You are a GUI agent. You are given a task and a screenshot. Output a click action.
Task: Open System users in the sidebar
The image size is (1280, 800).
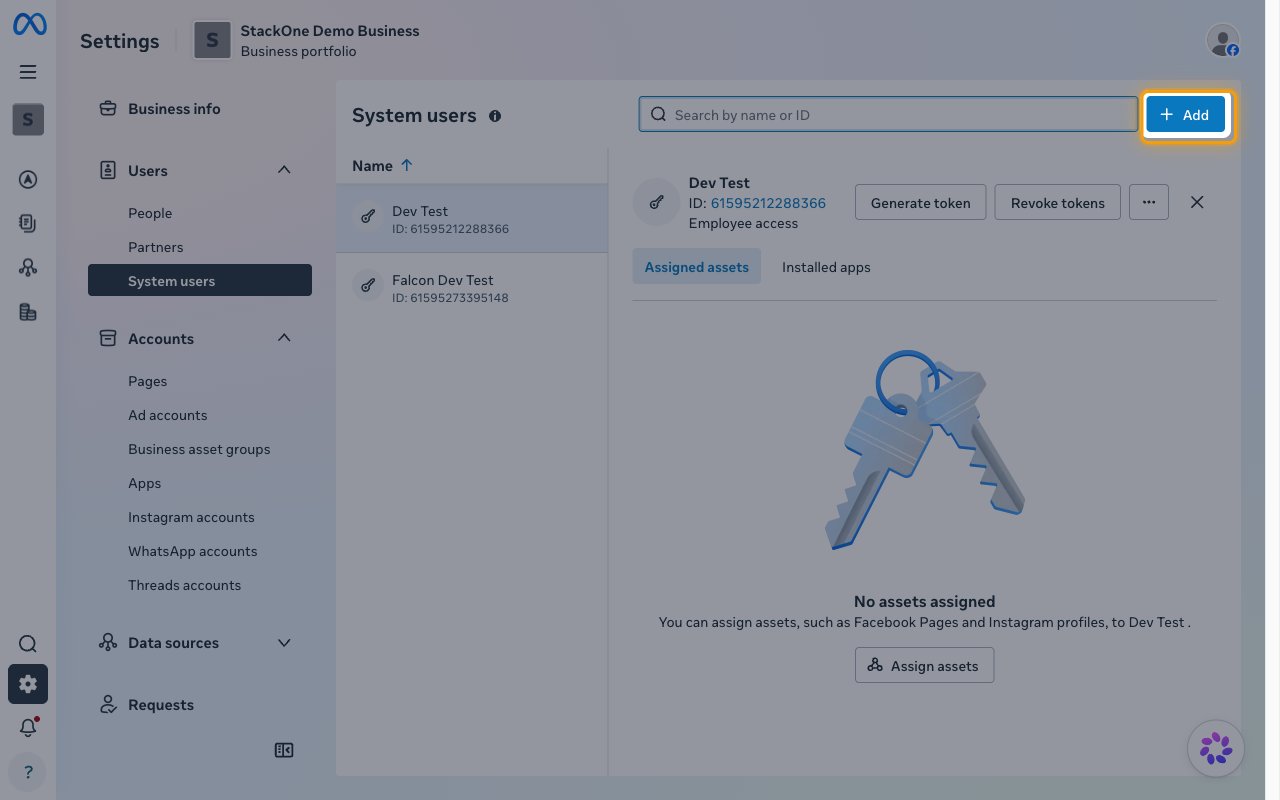200,281
